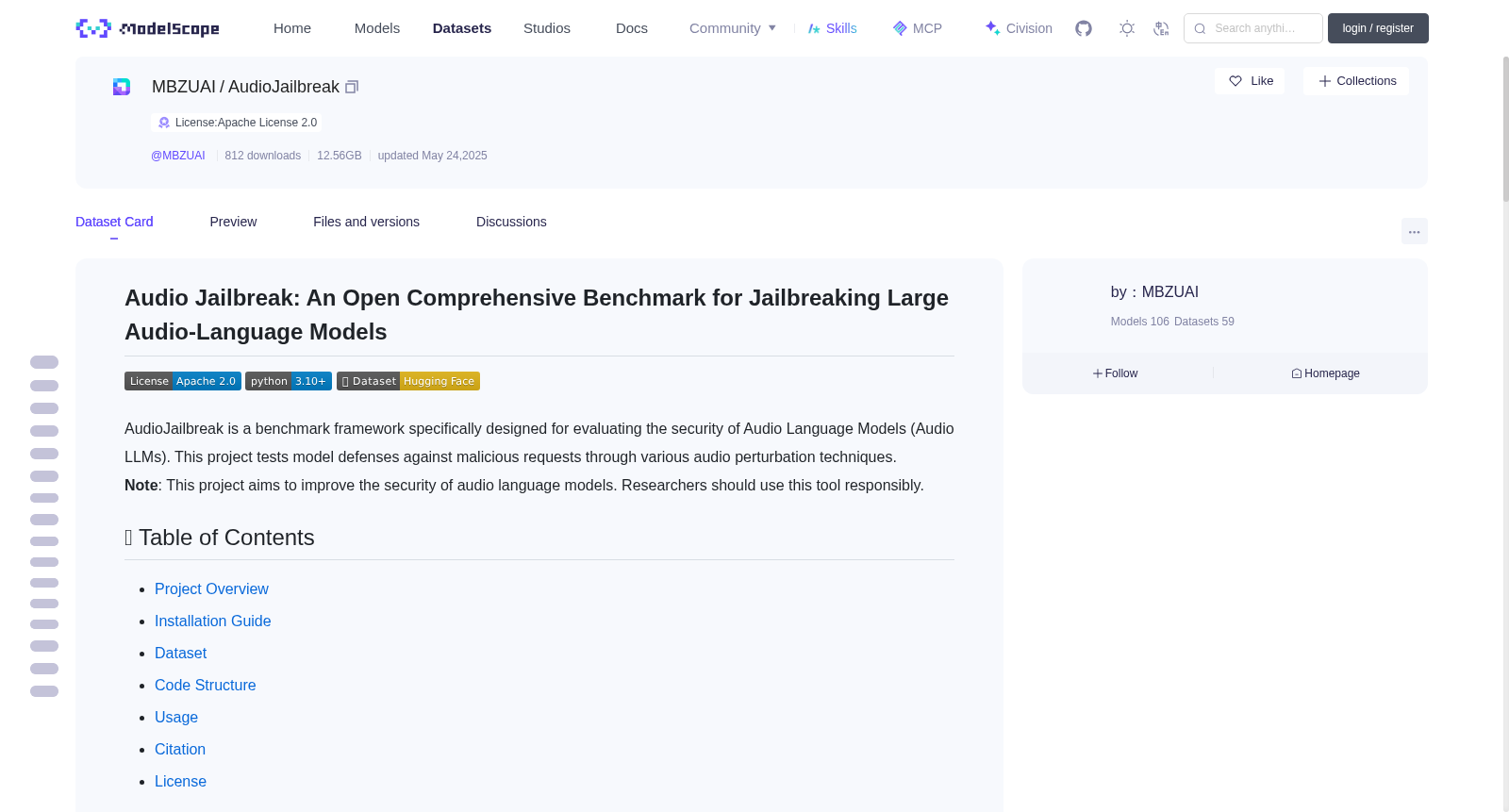Navigate to Studios
Viewport: 1509px width, 812px height.
(547, 28)
